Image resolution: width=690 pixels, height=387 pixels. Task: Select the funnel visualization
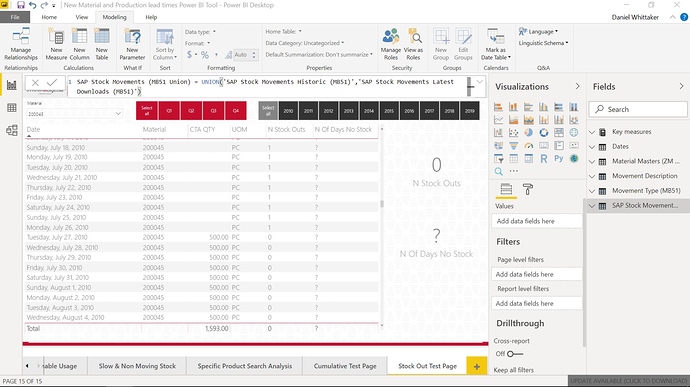pos(513,146)
